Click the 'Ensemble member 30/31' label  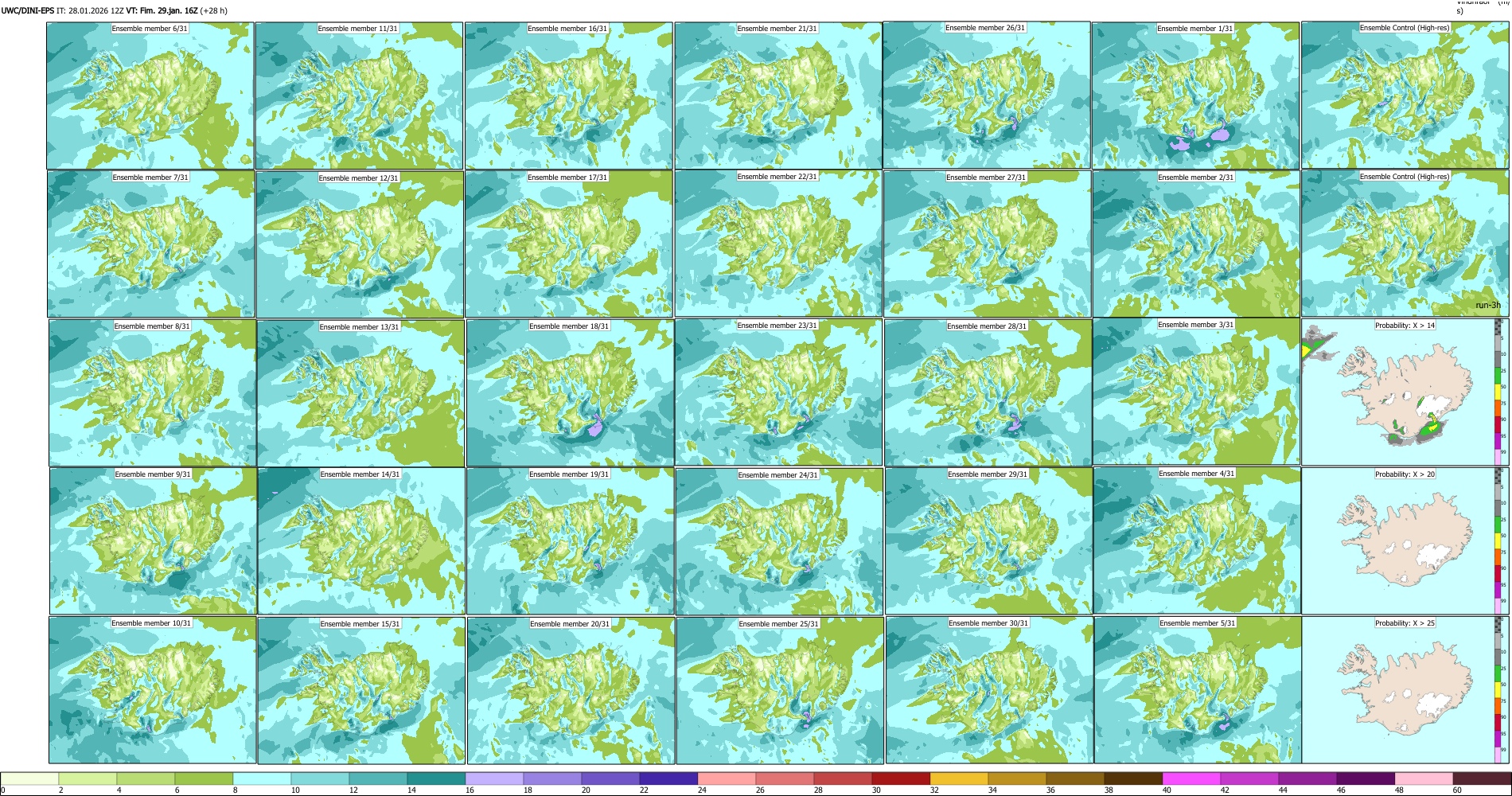click(988, 623)
